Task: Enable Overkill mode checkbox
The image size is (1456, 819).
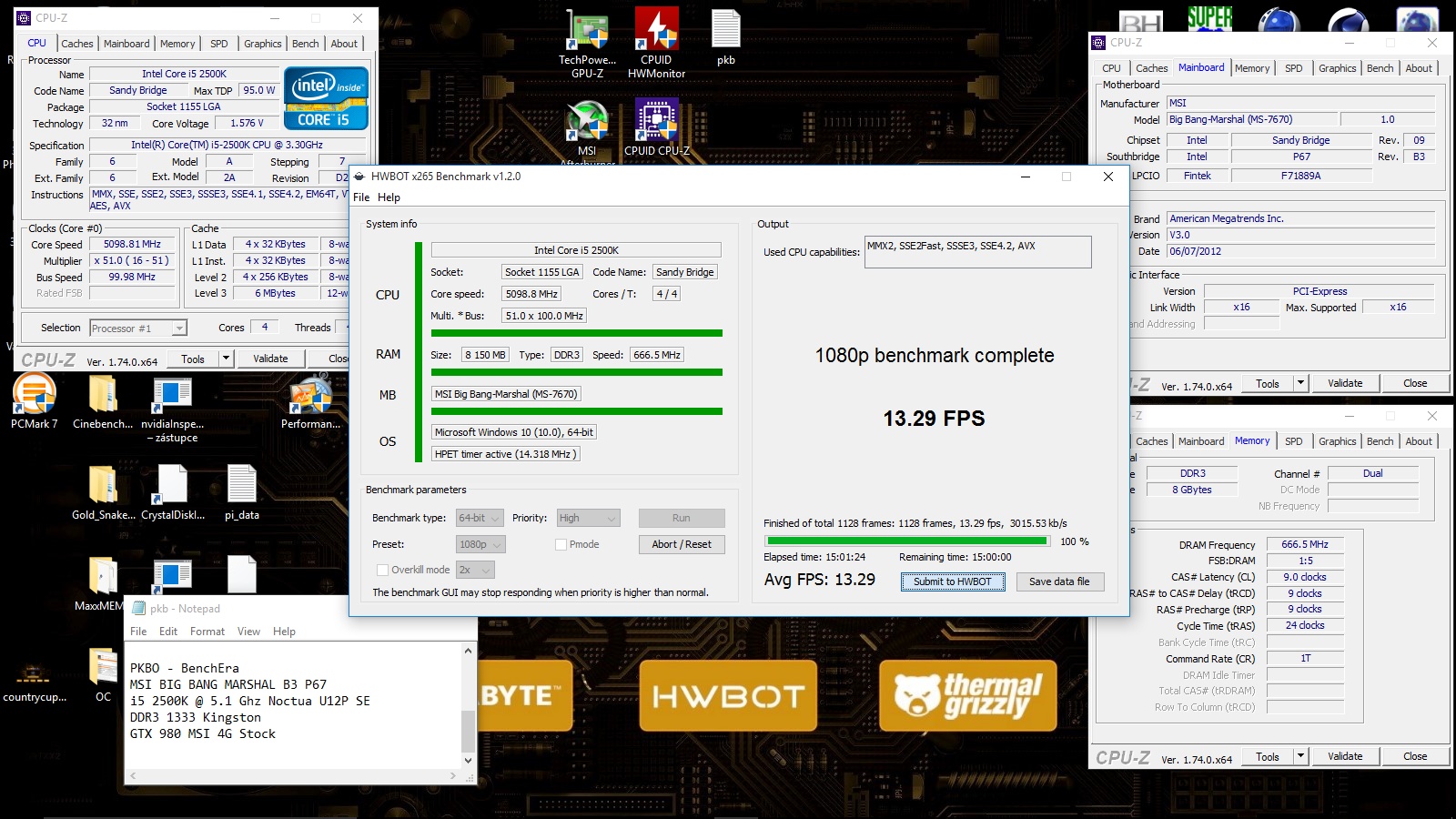Action: [382, 570]
